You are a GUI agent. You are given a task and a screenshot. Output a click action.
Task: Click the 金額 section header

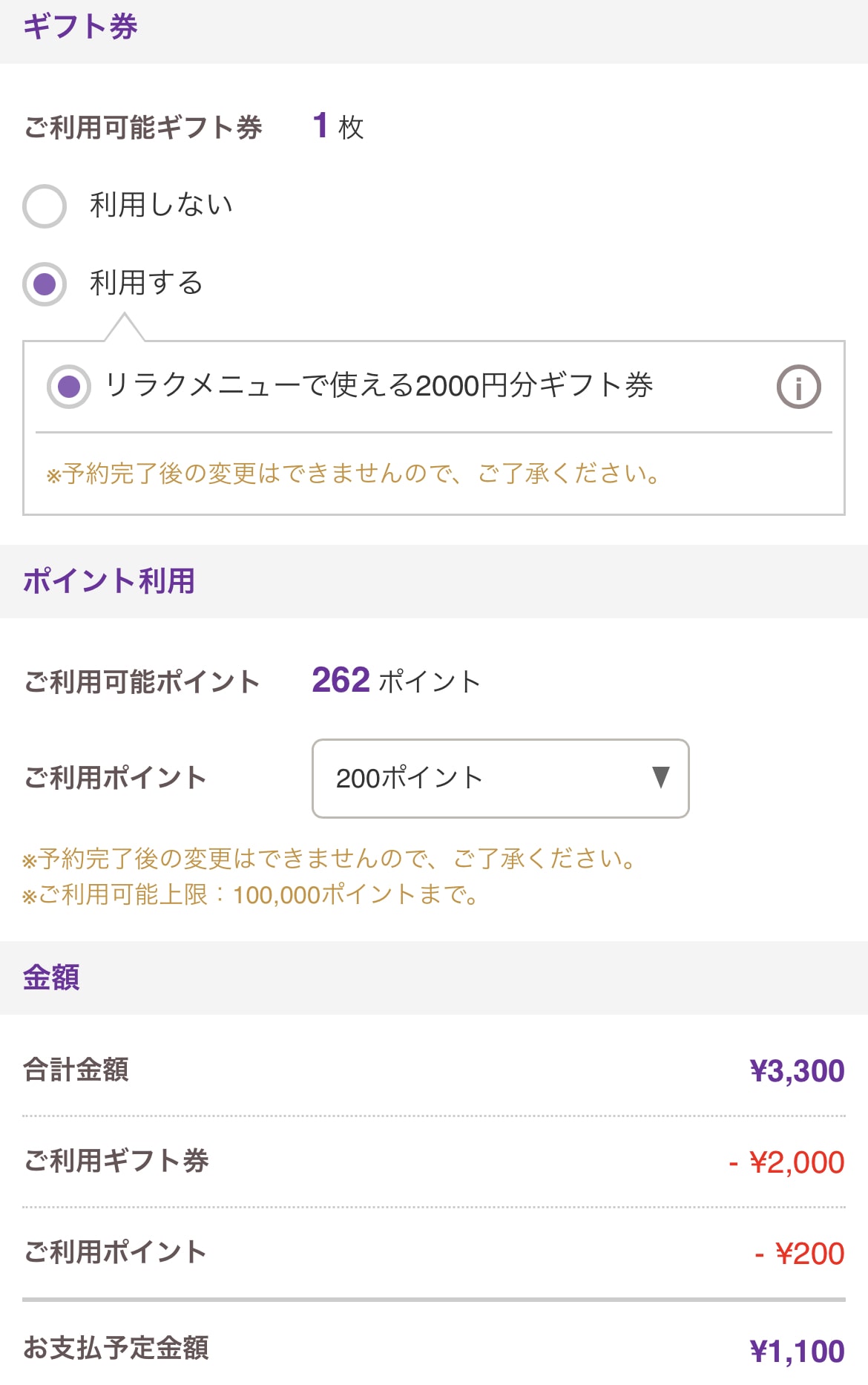pyautogui.click(x=51, y=978)
